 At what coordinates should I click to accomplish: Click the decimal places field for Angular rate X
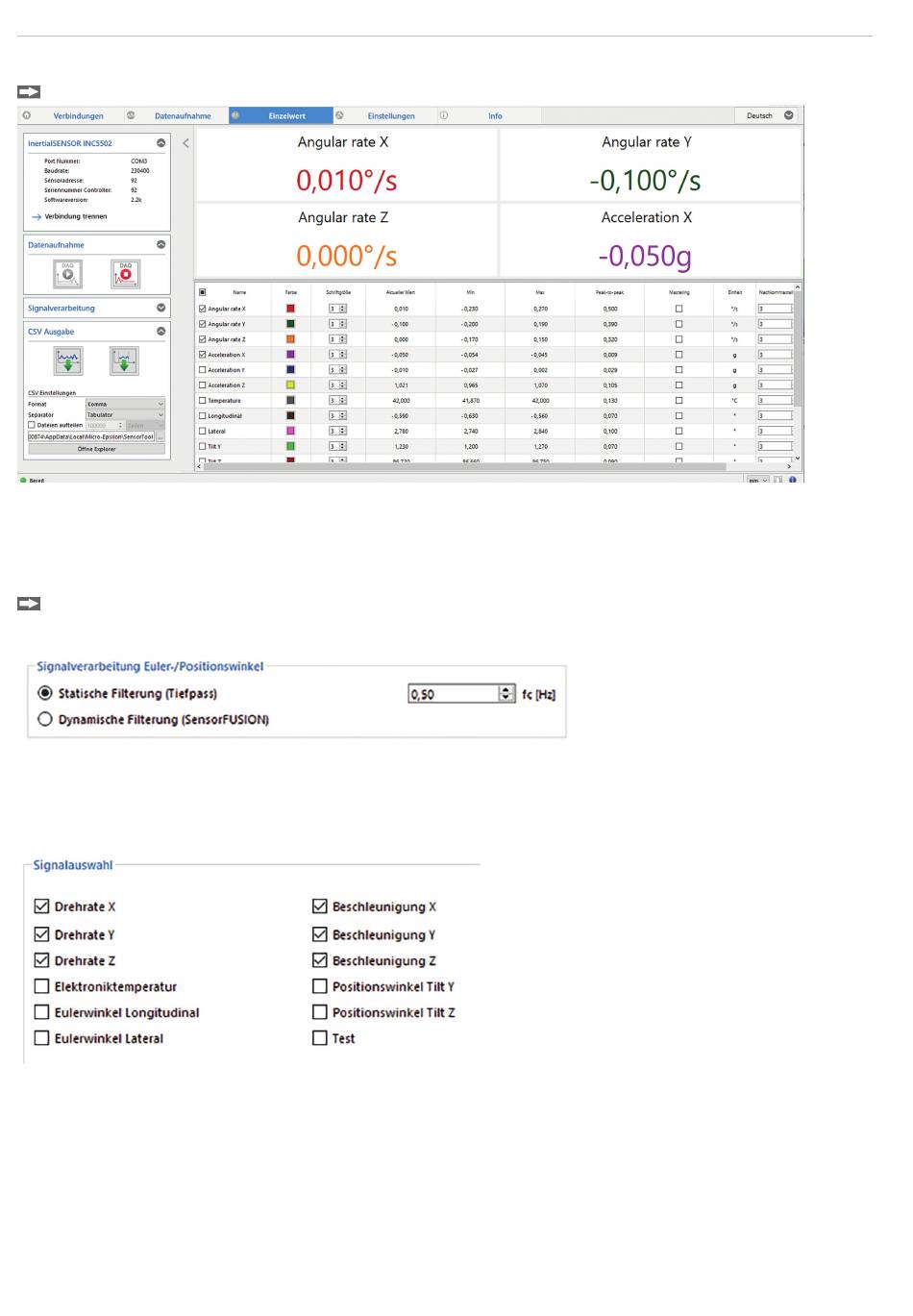(775, 309)
